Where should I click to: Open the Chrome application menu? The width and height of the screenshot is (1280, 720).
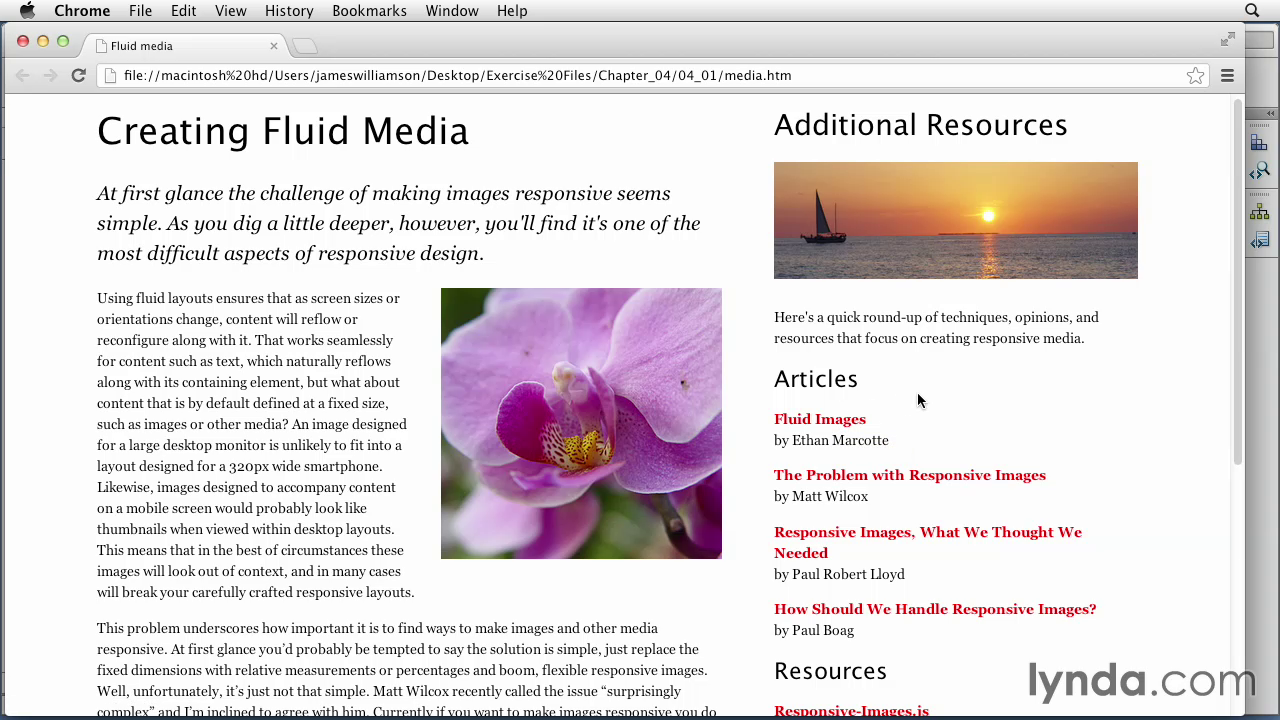[82, 11]
